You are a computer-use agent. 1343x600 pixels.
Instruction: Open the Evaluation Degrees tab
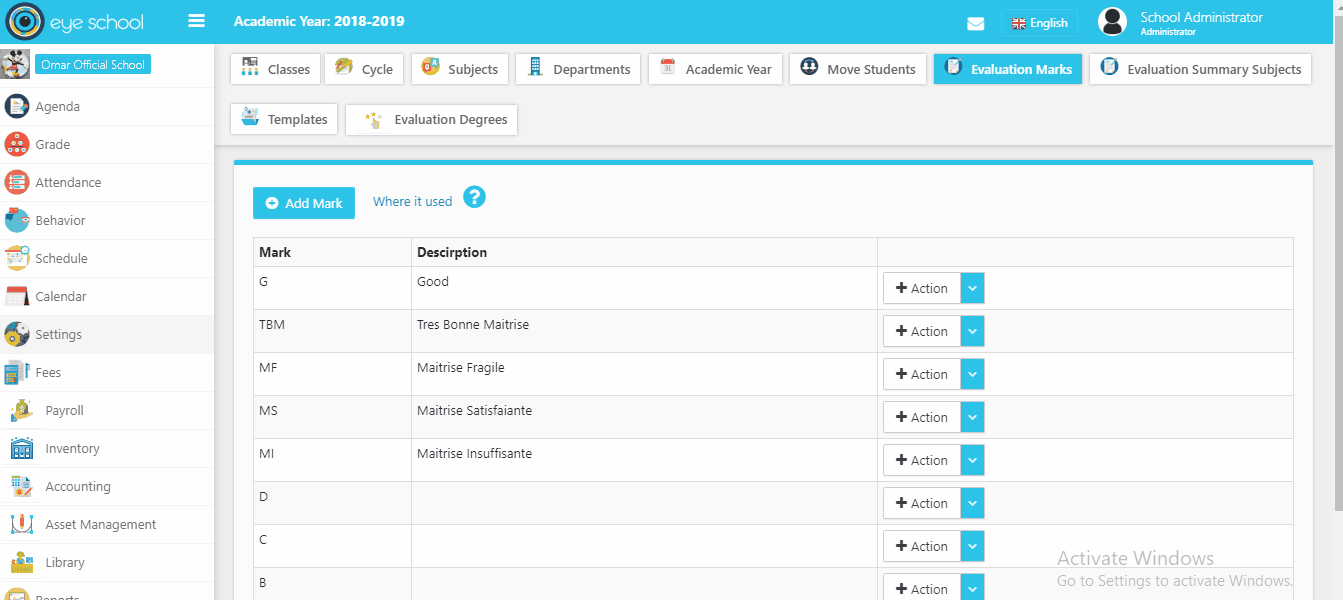pyautogui.click(x=431, y=119)
